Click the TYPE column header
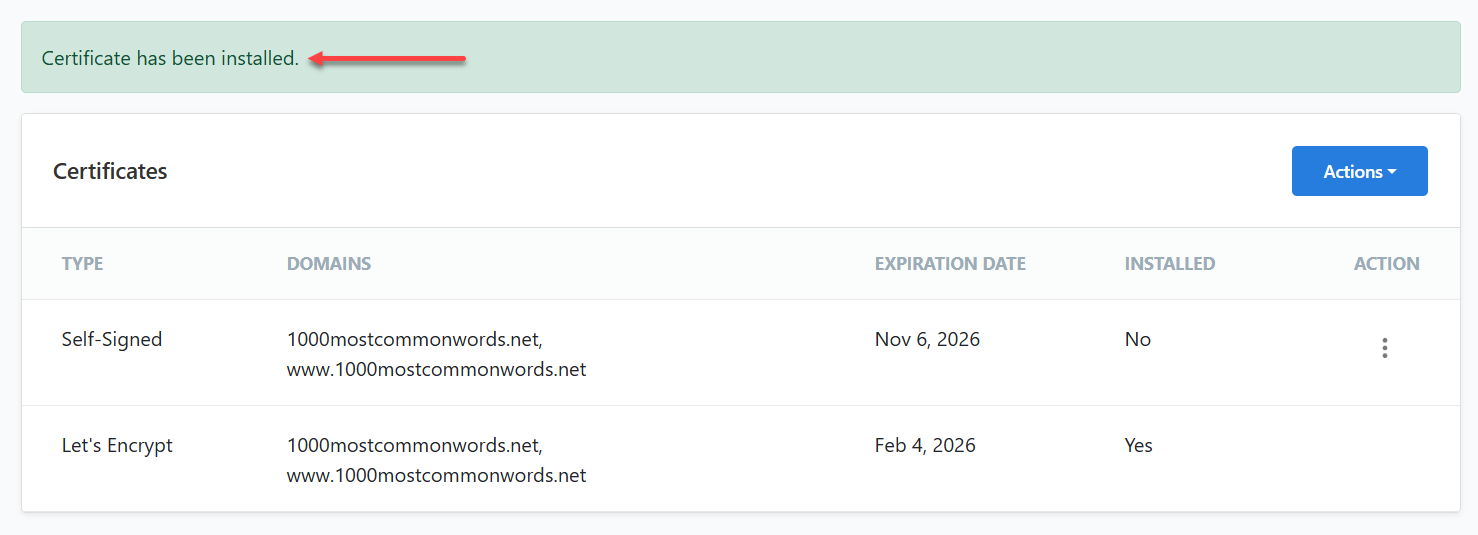Viewport: 1478px width, 535px height. (82, 264)
